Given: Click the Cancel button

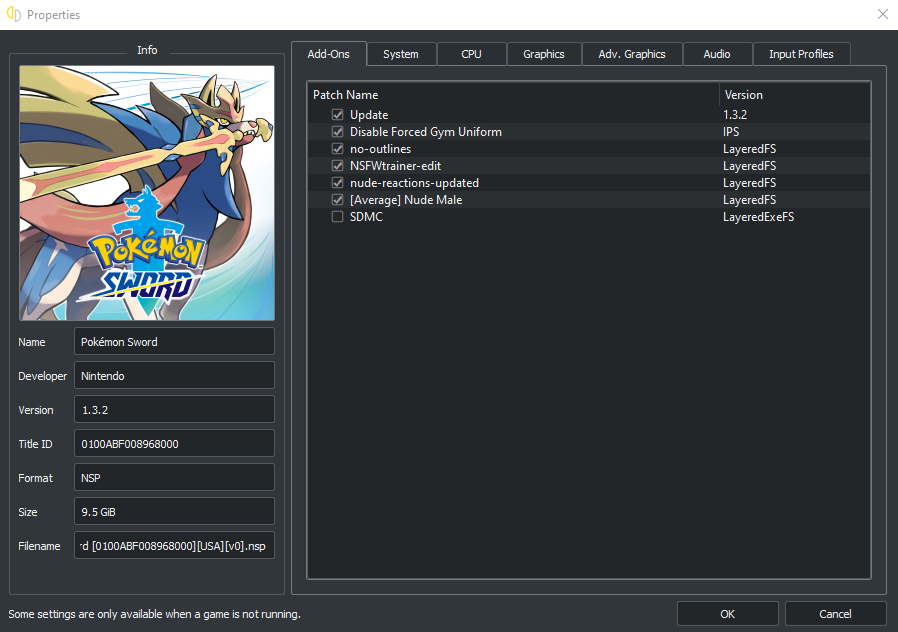Looking at the screenshot, I should (x=835, y=614).
